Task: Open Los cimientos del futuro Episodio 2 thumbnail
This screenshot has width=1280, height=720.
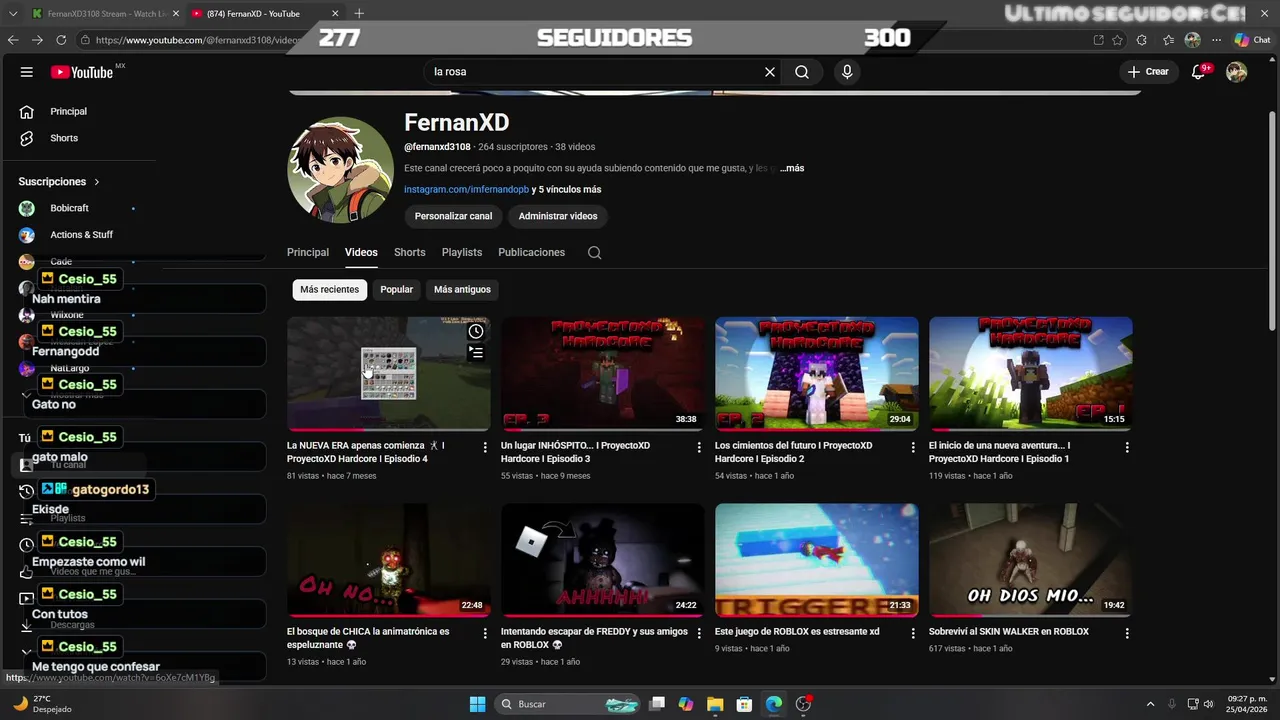Action: pyautogui.click(x=817, y=374)
